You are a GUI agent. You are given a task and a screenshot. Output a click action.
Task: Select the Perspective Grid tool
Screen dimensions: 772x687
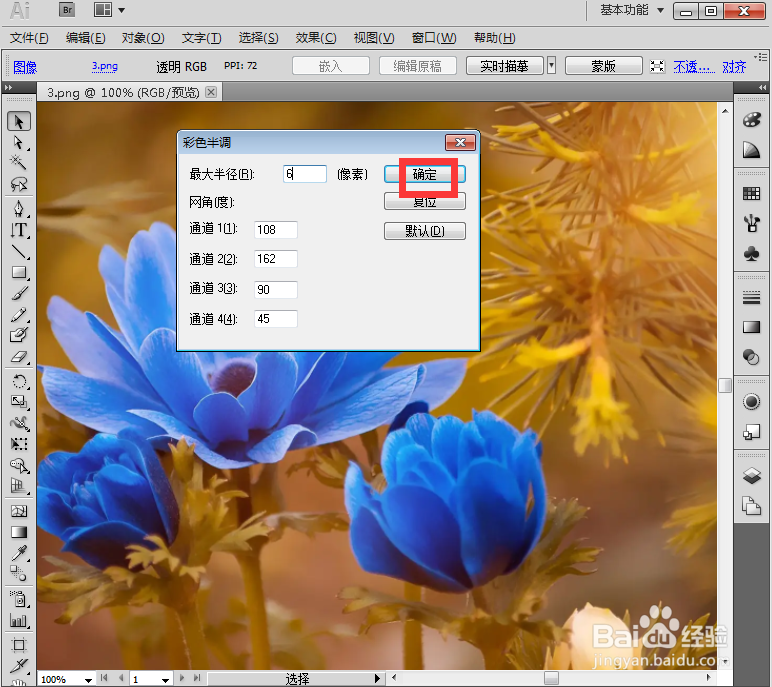point(19,486)
